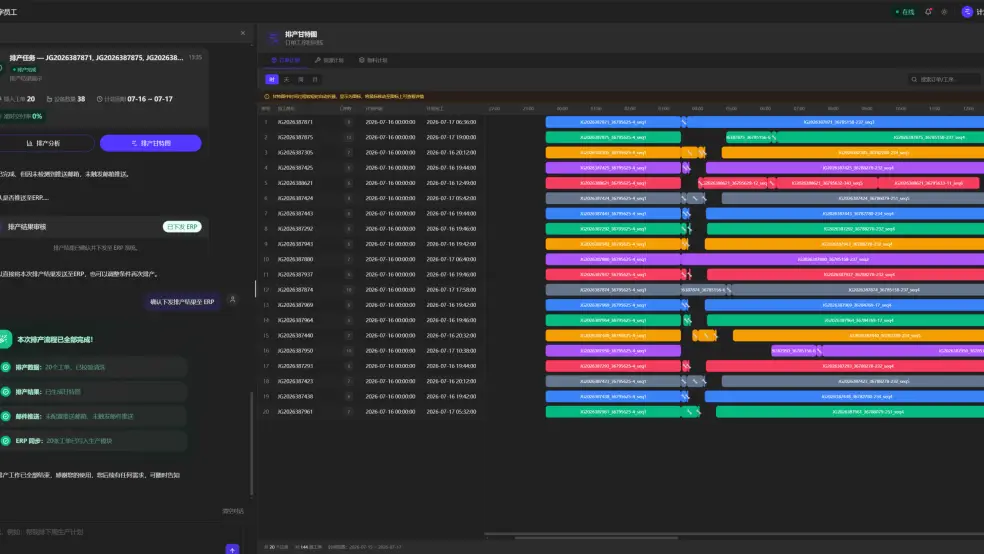Screen dimensions: 984x554
Task: Click the 已下发 ERP status badge
Action: (x=182, y=226)
